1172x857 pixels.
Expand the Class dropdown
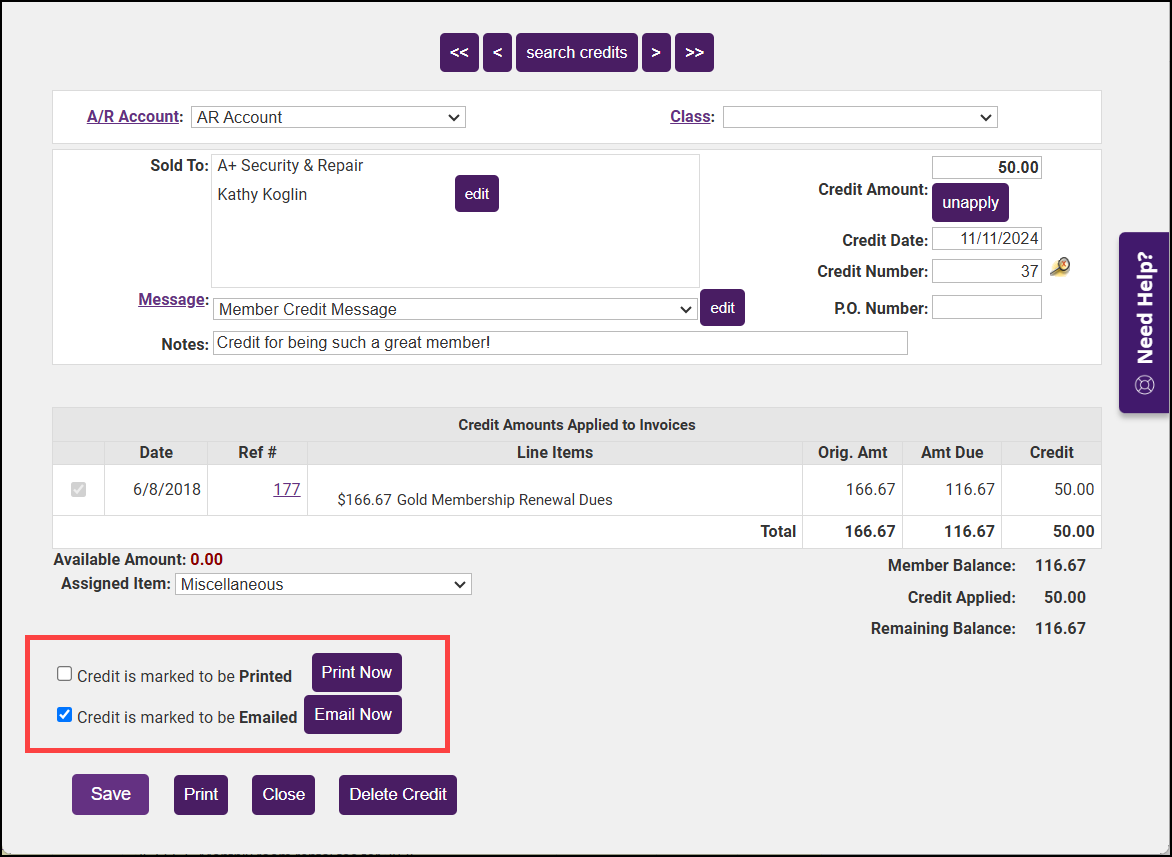[859, 117]
